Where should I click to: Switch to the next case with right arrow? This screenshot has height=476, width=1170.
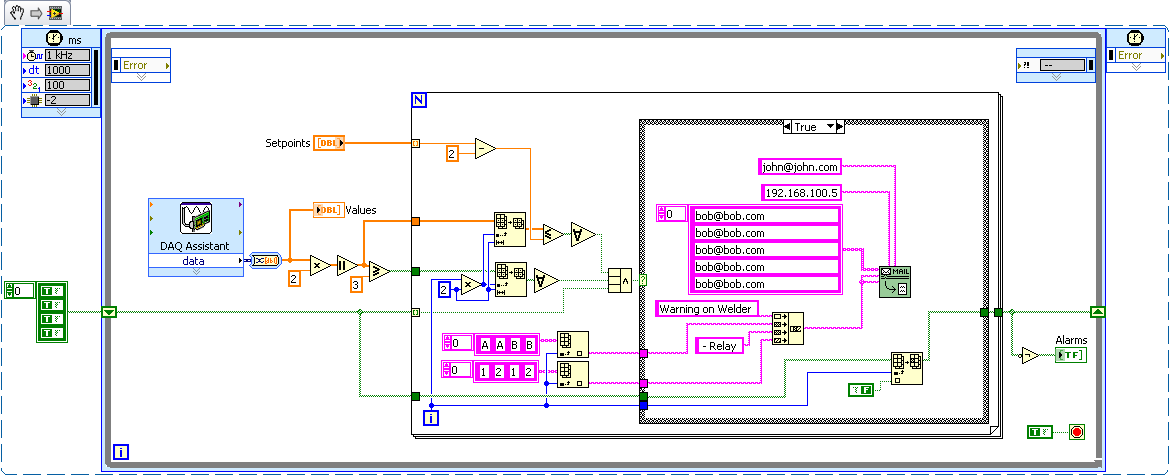click(x=840, y=127)
